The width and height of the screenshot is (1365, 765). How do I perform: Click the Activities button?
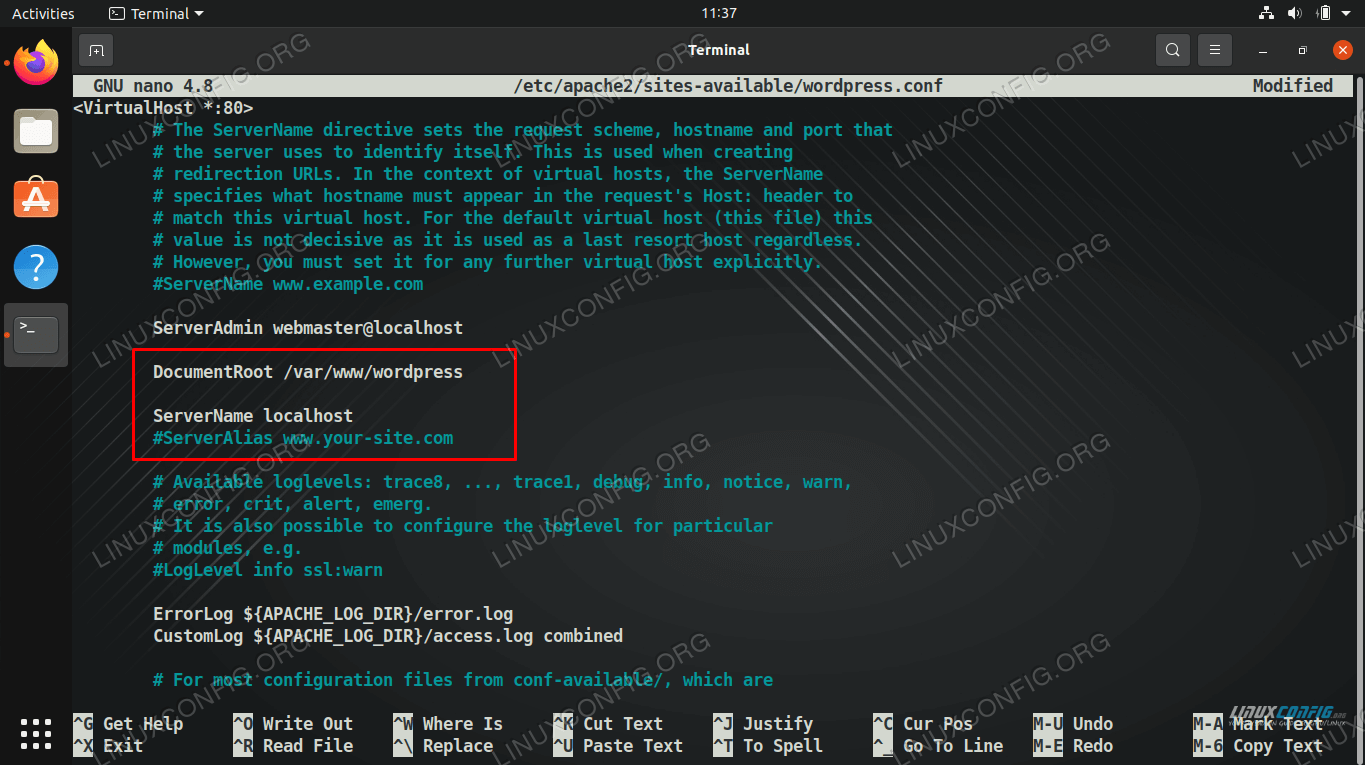click(43, 14)
